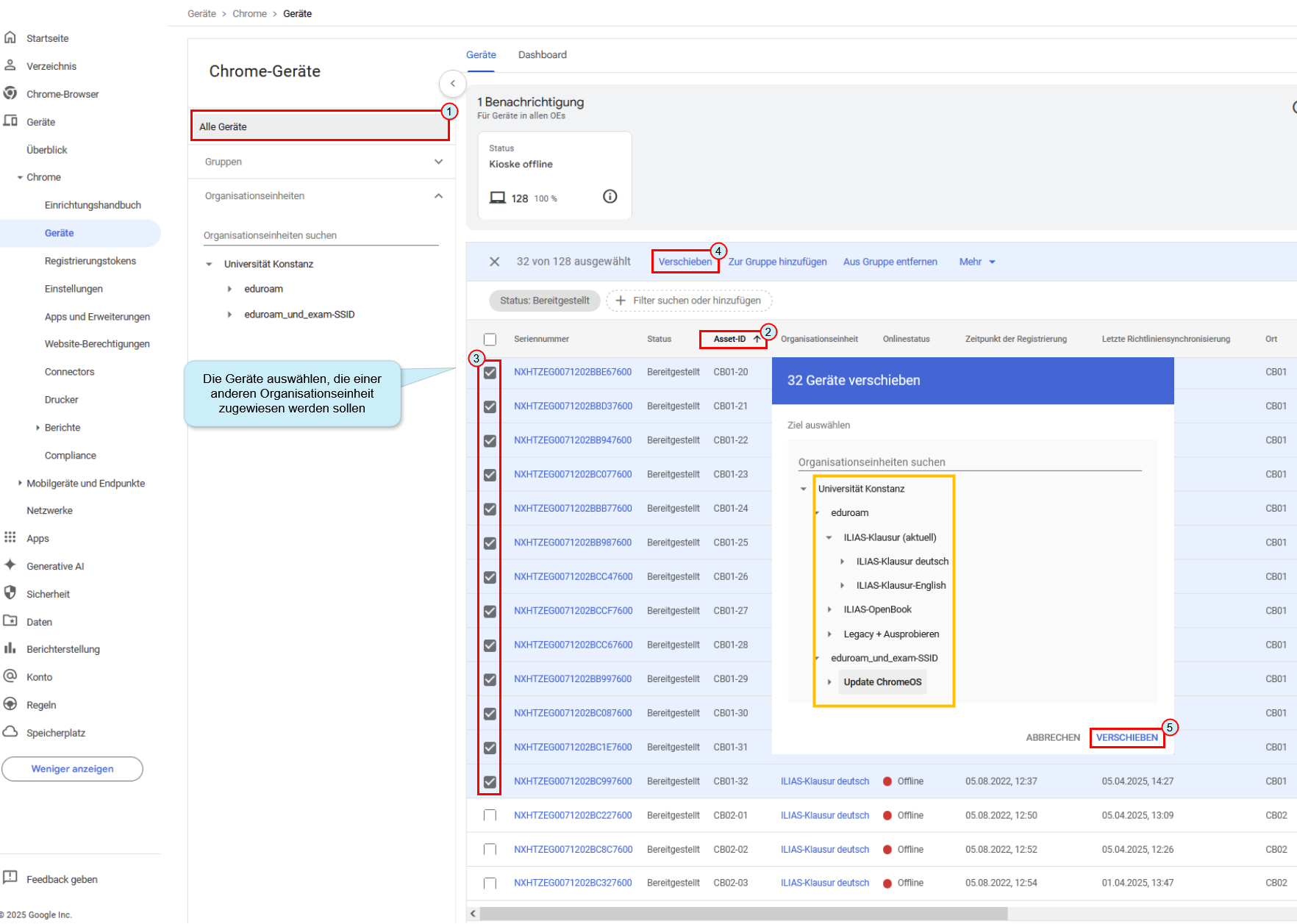
Task: Expand eduroam_und_exam-SSID in left tree
Action: tap(229, 315)
